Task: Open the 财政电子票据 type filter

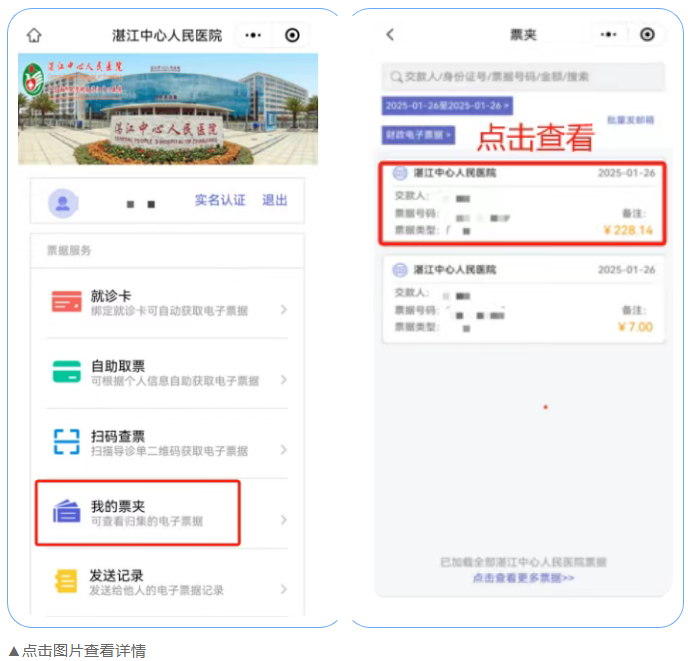Action: [418, 135]
